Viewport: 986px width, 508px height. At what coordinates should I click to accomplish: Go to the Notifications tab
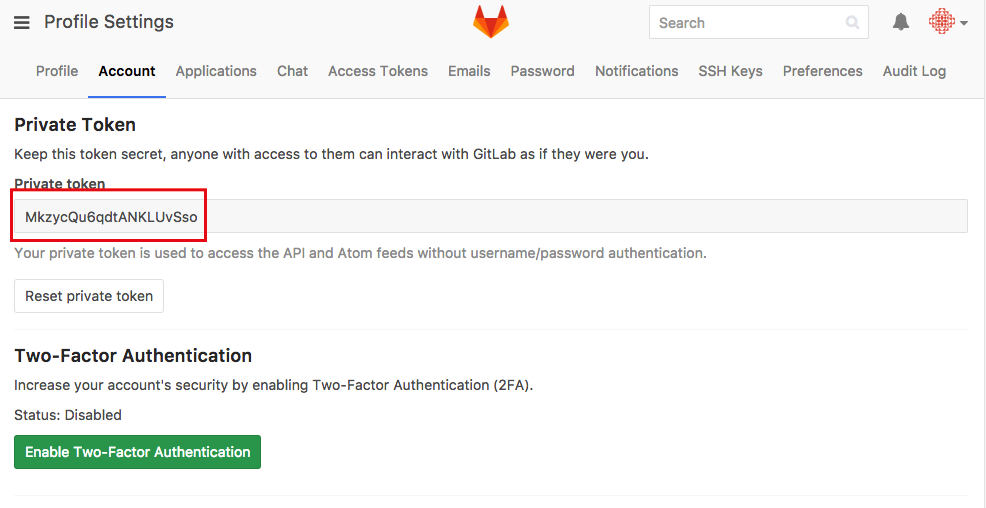[637, 71]
